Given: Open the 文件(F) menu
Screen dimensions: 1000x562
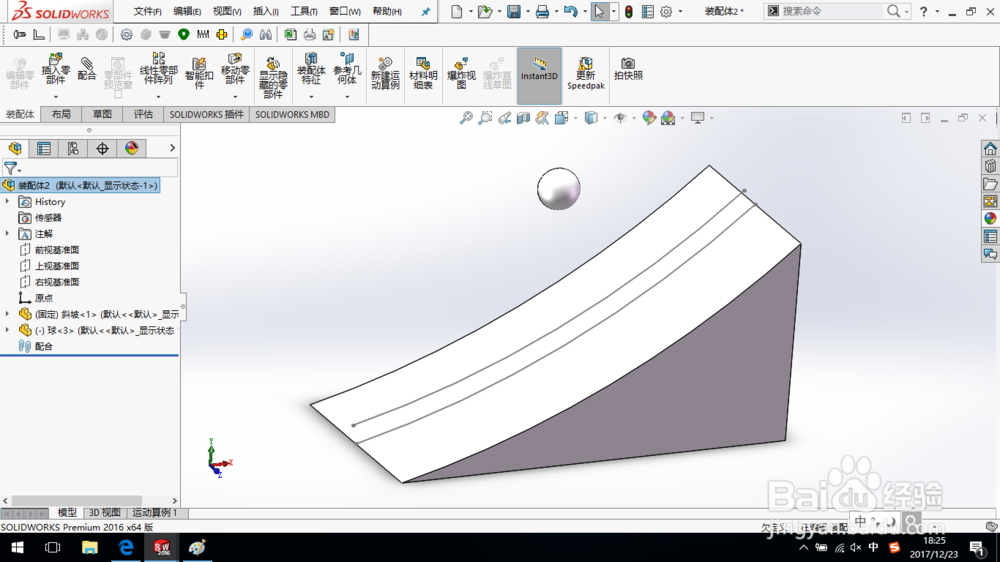Looking at the screenshot, I should (147, 11).
